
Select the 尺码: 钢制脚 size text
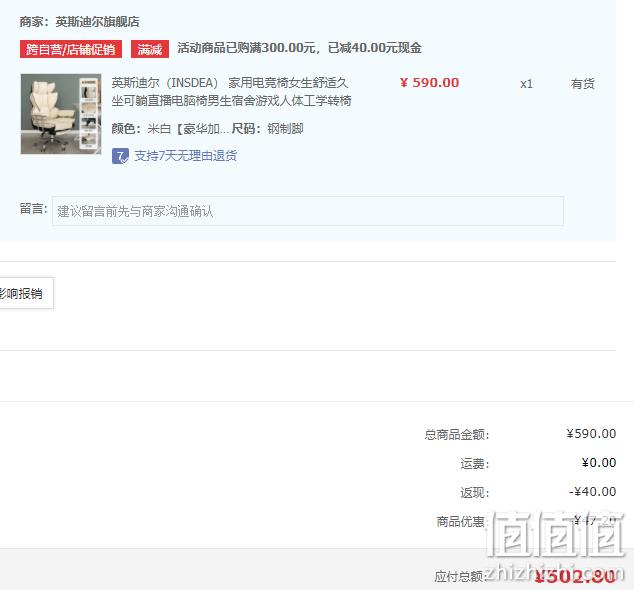click(267, 129)
